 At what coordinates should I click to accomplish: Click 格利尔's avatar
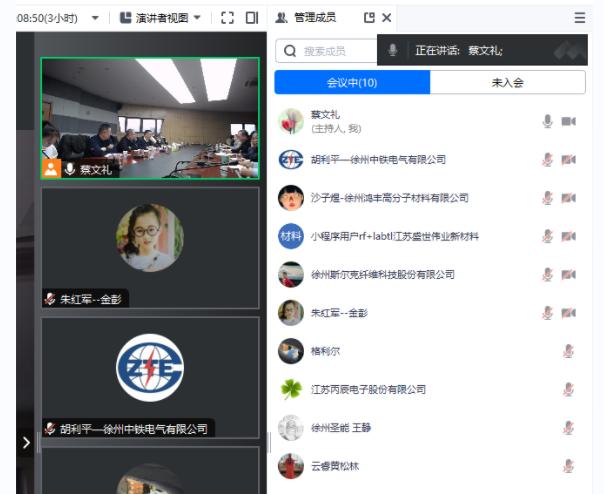point(291,351)
